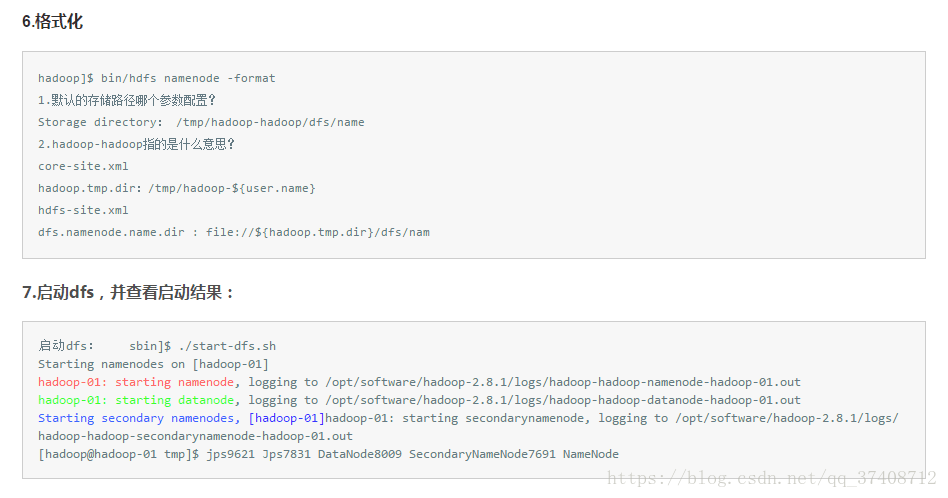Viewport: 948px width, 498px height.
Task: Click the core-site.xml line
Action: [83, 166]
